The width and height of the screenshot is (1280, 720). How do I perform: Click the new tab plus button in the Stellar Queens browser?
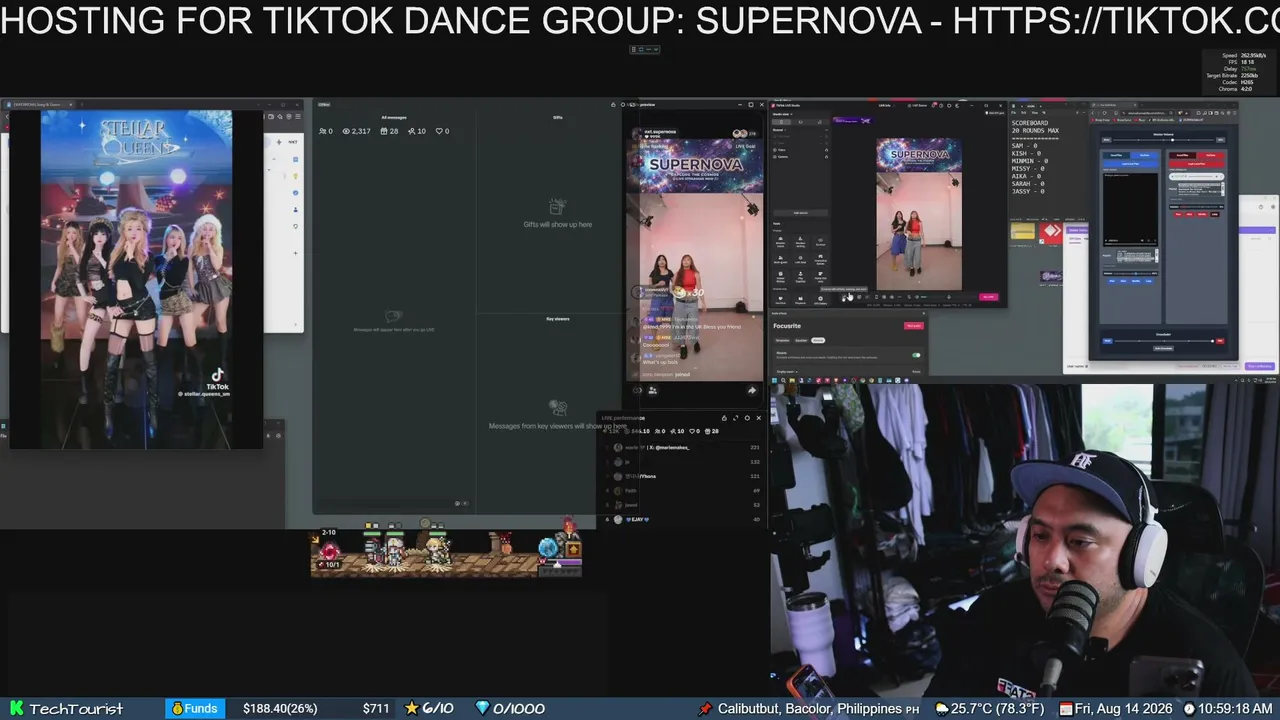tap(82, 104)
